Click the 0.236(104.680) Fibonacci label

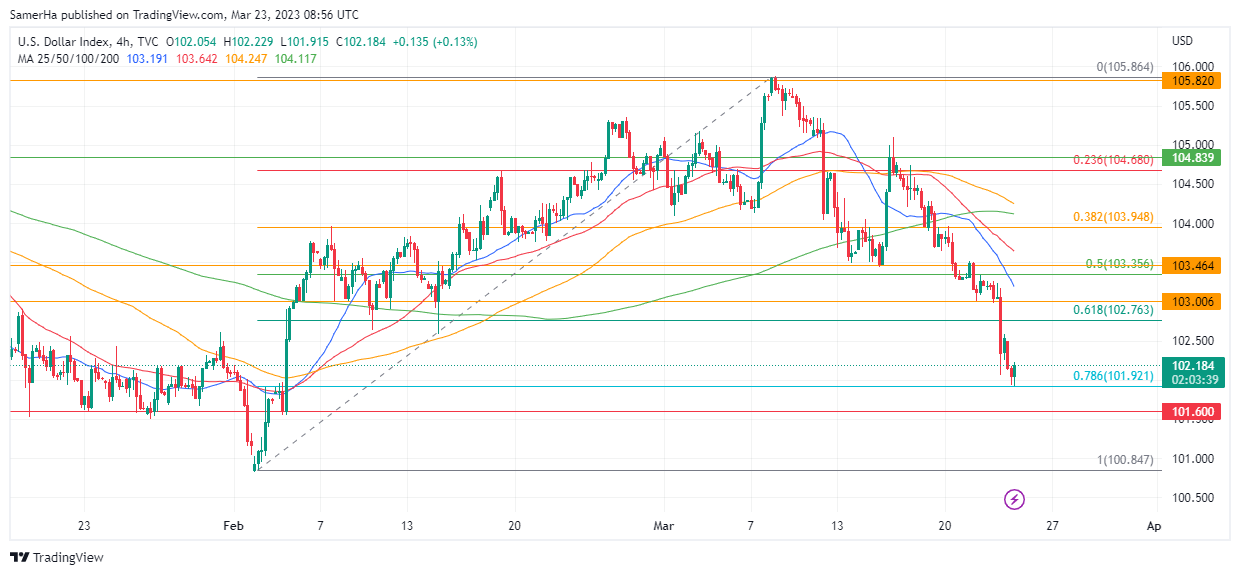pyautogui.click(x=1113, y=160)
